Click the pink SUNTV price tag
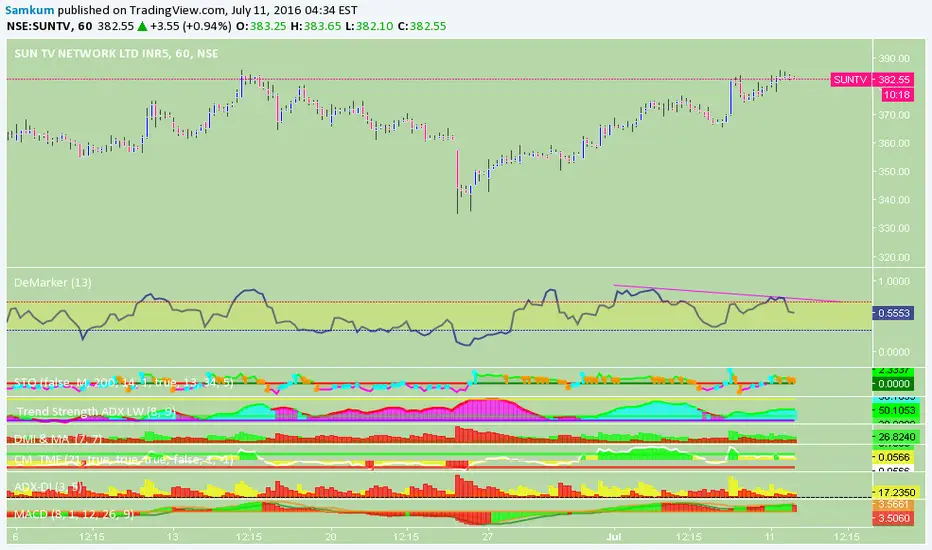 click(x=850, y=79)
